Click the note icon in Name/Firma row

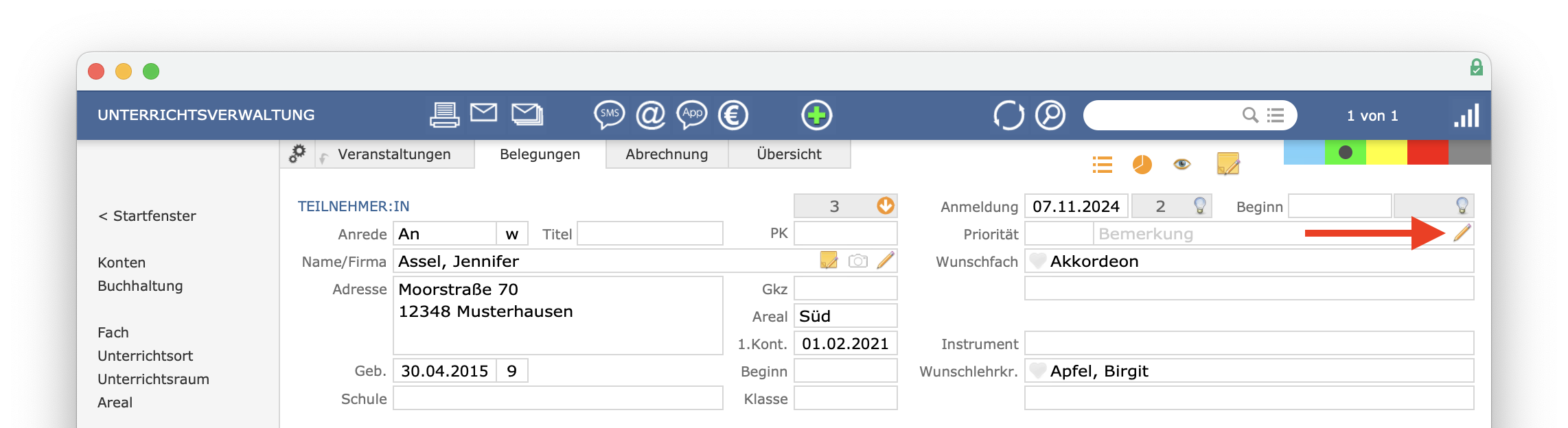coord(829,260)
